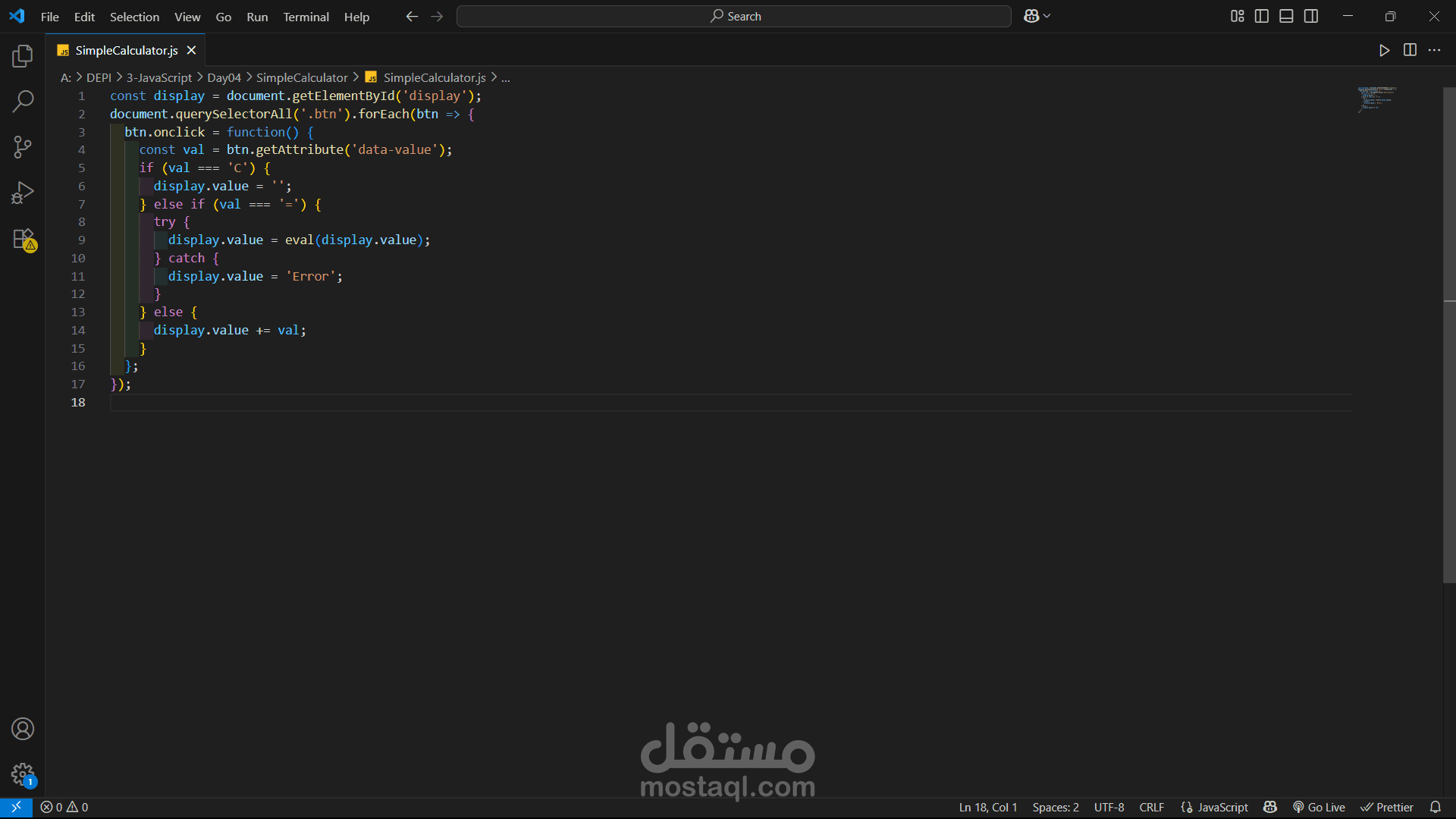Image resolution: width=1456 pixels, height=819 pixels.
Task: Change the CRLF line ending
Action: 1151,808
